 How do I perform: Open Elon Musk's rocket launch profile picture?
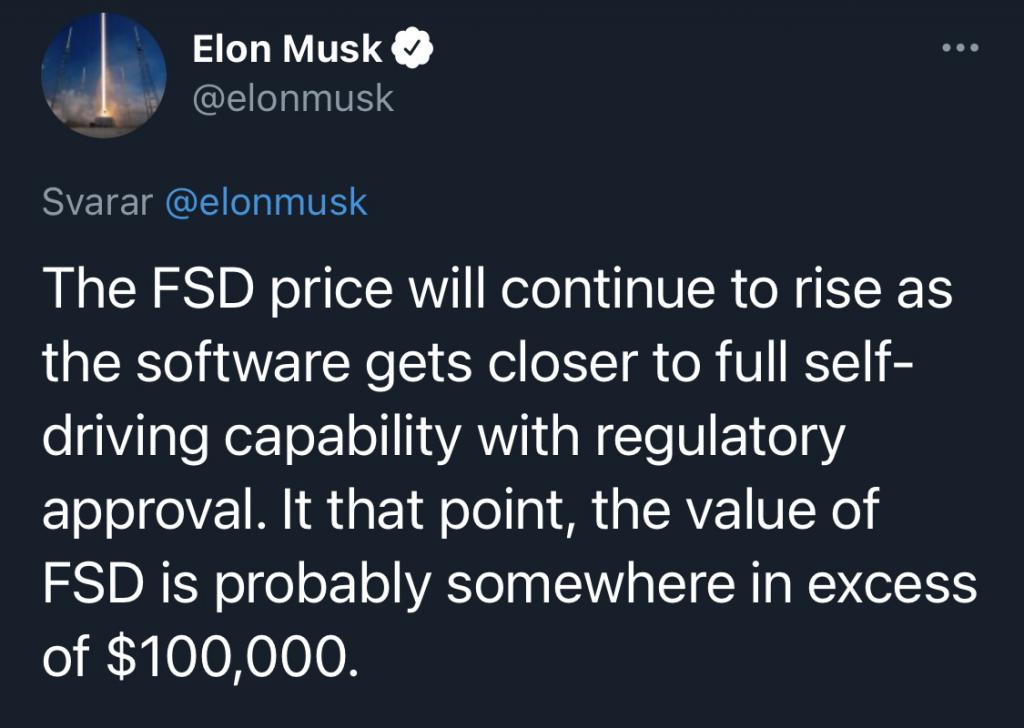click(104, 75)
